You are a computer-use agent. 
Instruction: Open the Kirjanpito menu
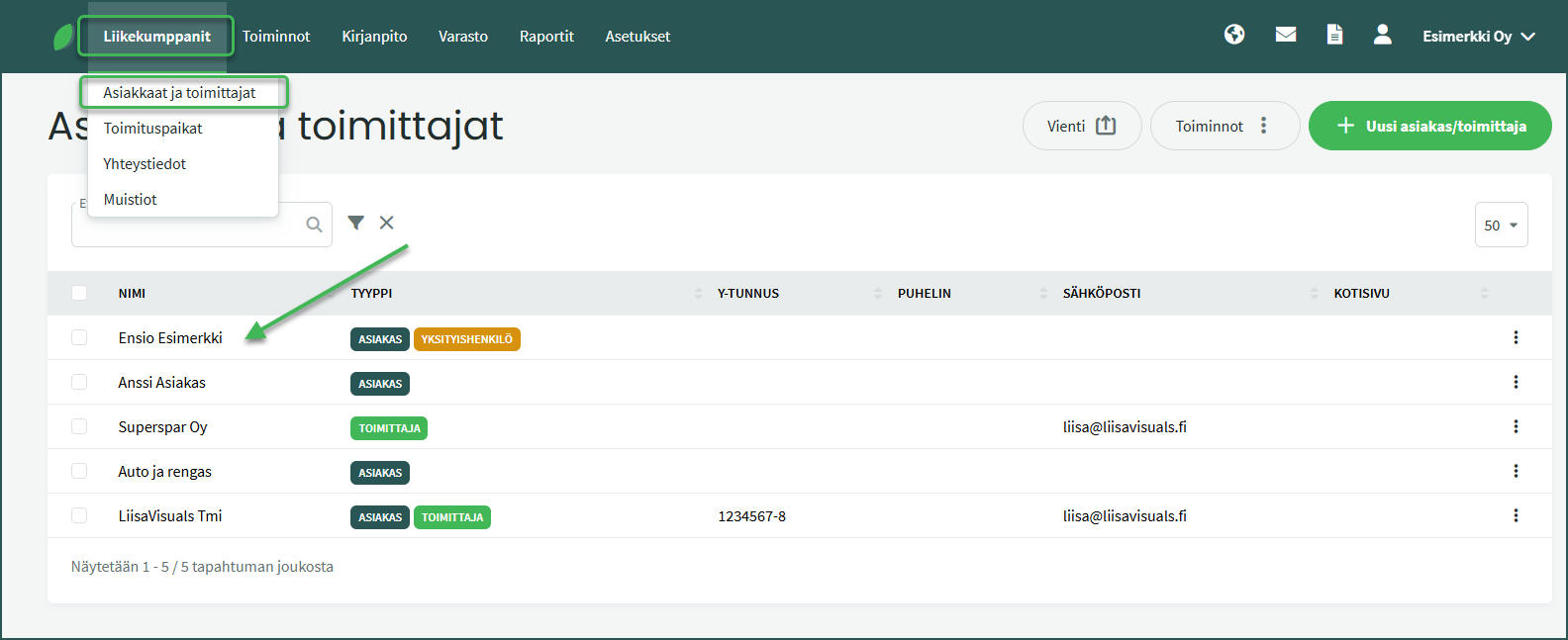pos(374,37)
